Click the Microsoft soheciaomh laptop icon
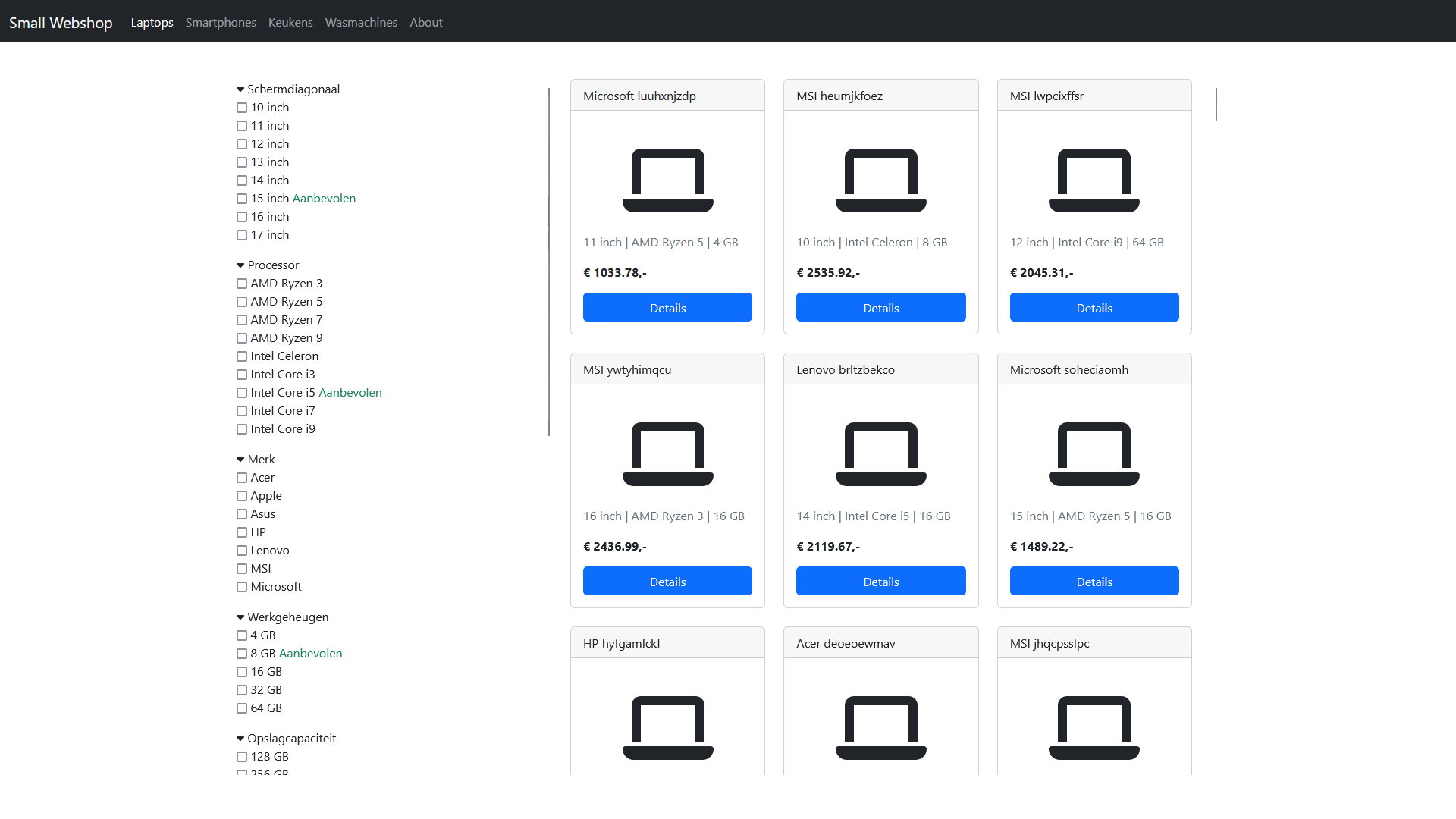 pyautogui.click(x=1094, y=454)
